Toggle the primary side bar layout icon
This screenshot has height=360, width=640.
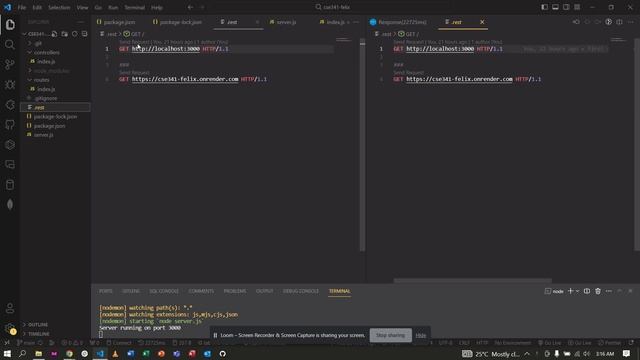pos(544,7)
